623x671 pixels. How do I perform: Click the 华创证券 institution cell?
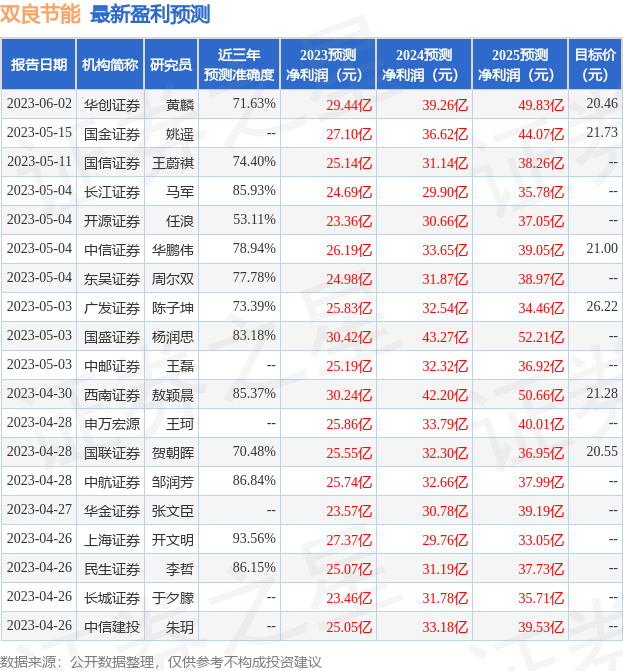coord(112,105)
